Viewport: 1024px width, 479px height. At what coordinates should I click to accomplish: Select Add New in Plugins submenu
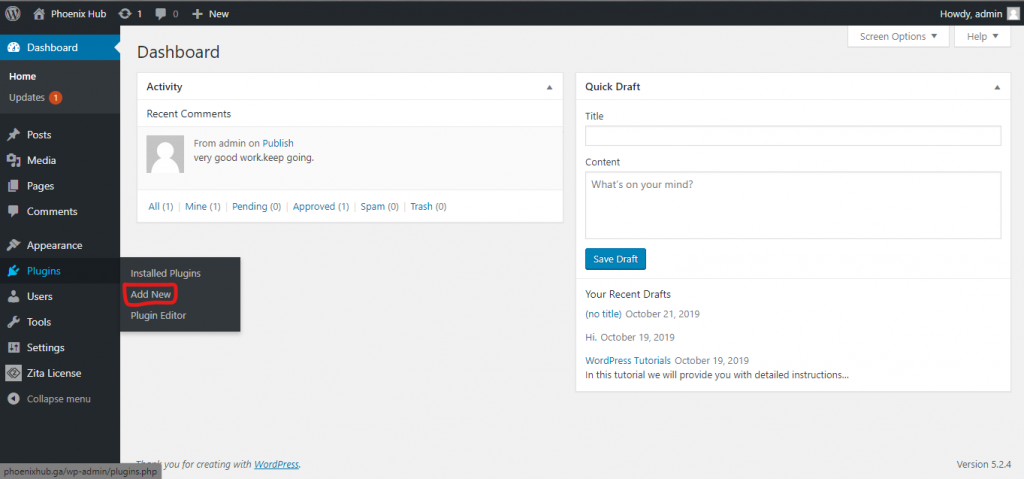tap(151, 295)
